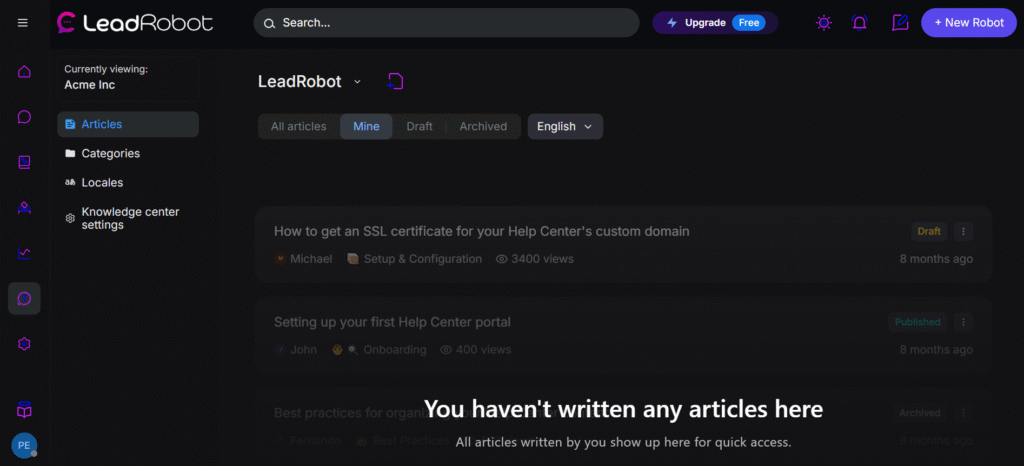
Task: Click the LeadRobot portal heading
Action: click(x=300, y=82)
